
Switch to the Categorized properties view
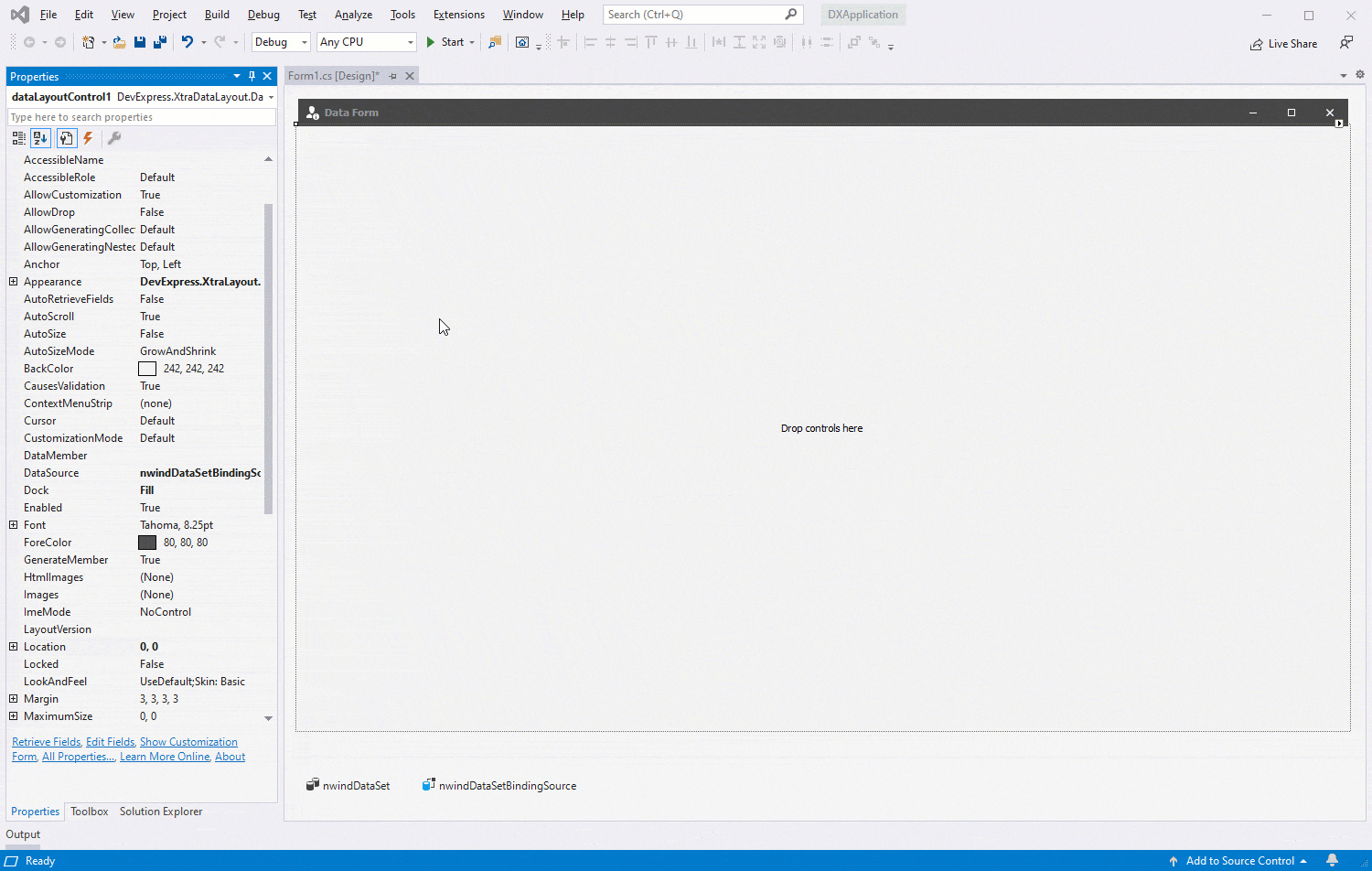pos(18,138)
